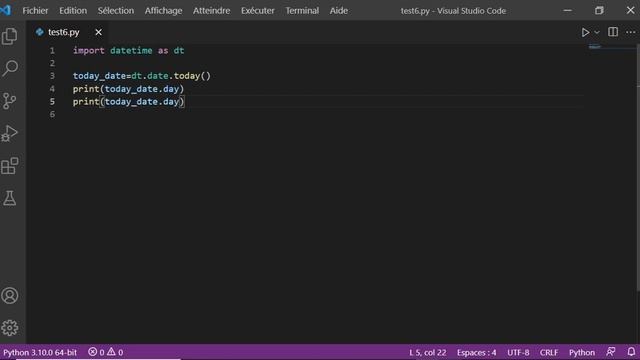This screenshot has height=360, width=640.
Task: Click 'today_date' variable on line 3
Action: [99, 76]
